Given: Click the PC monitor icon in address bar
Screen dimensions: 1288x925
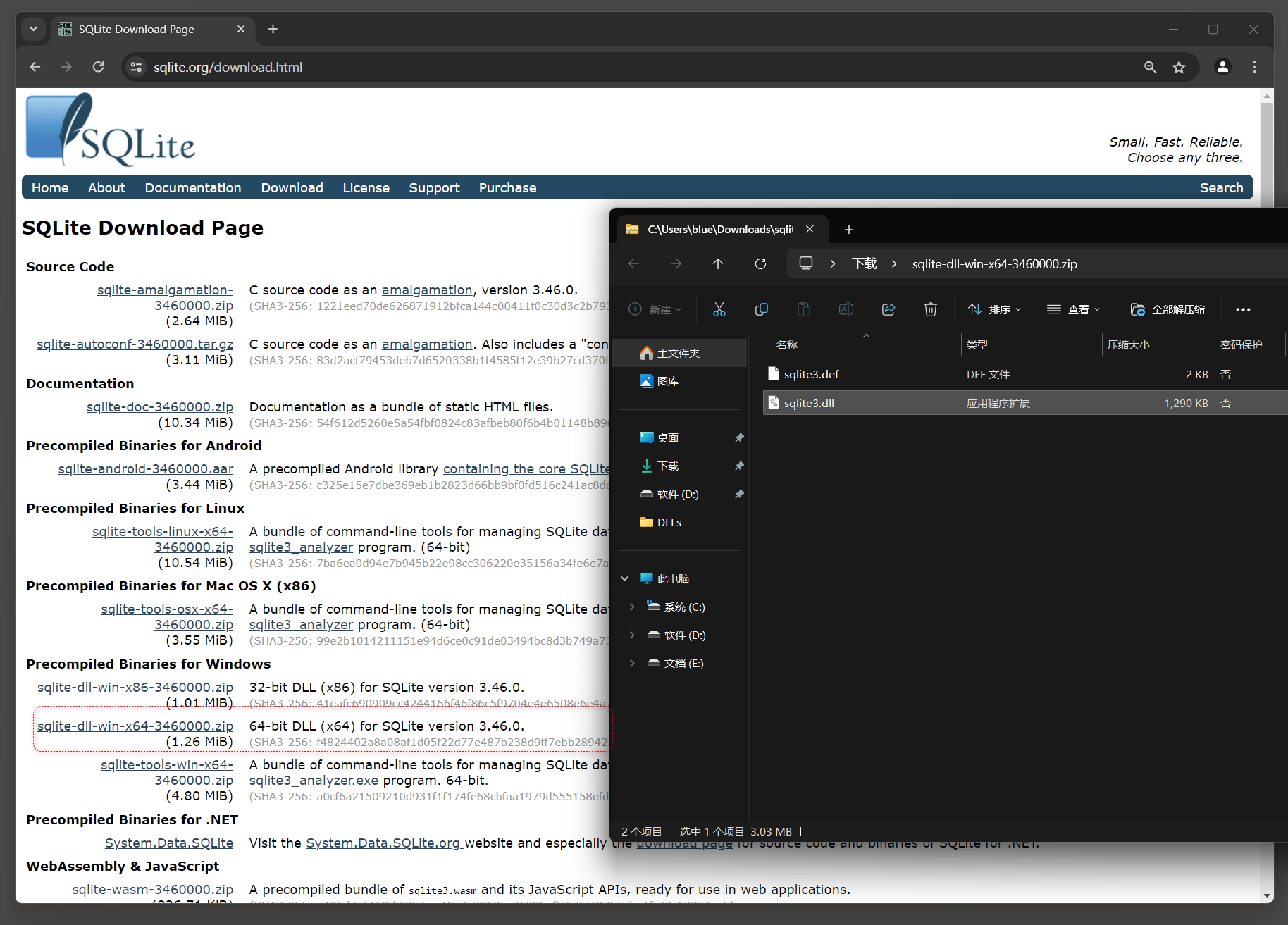Looking at the screenshot, I should pos(805,263).
